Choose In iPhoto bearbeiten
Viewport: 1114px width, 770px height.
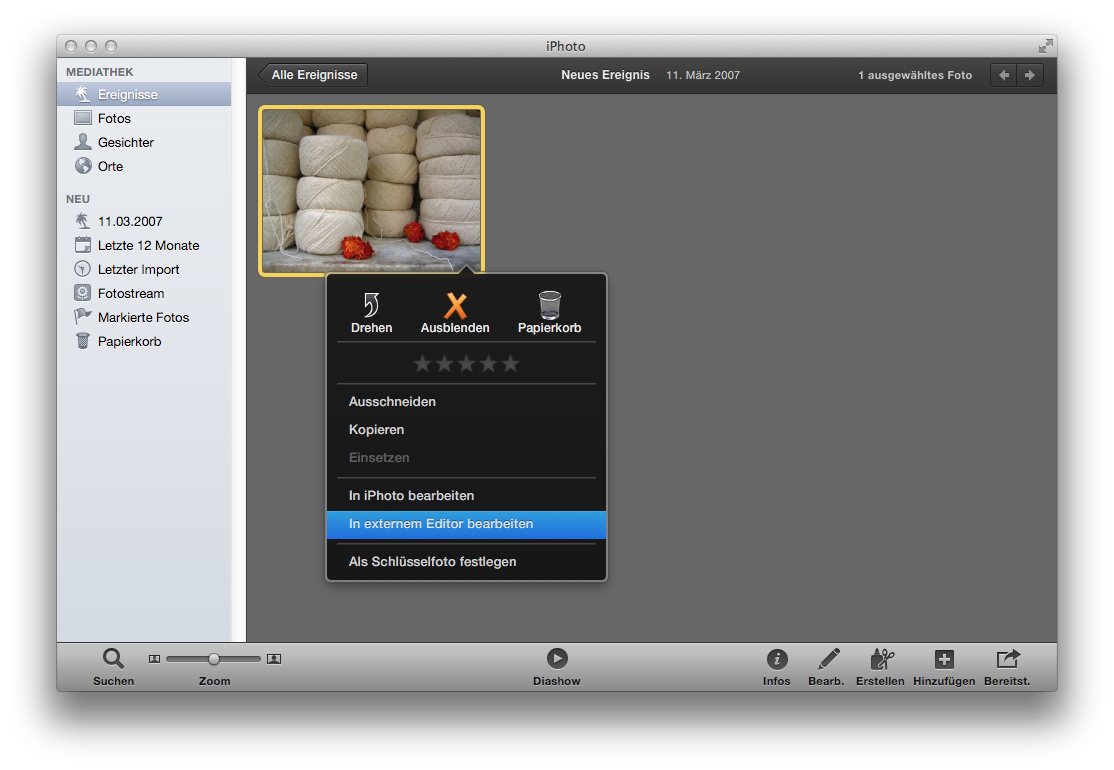click(x=411, y=496)
